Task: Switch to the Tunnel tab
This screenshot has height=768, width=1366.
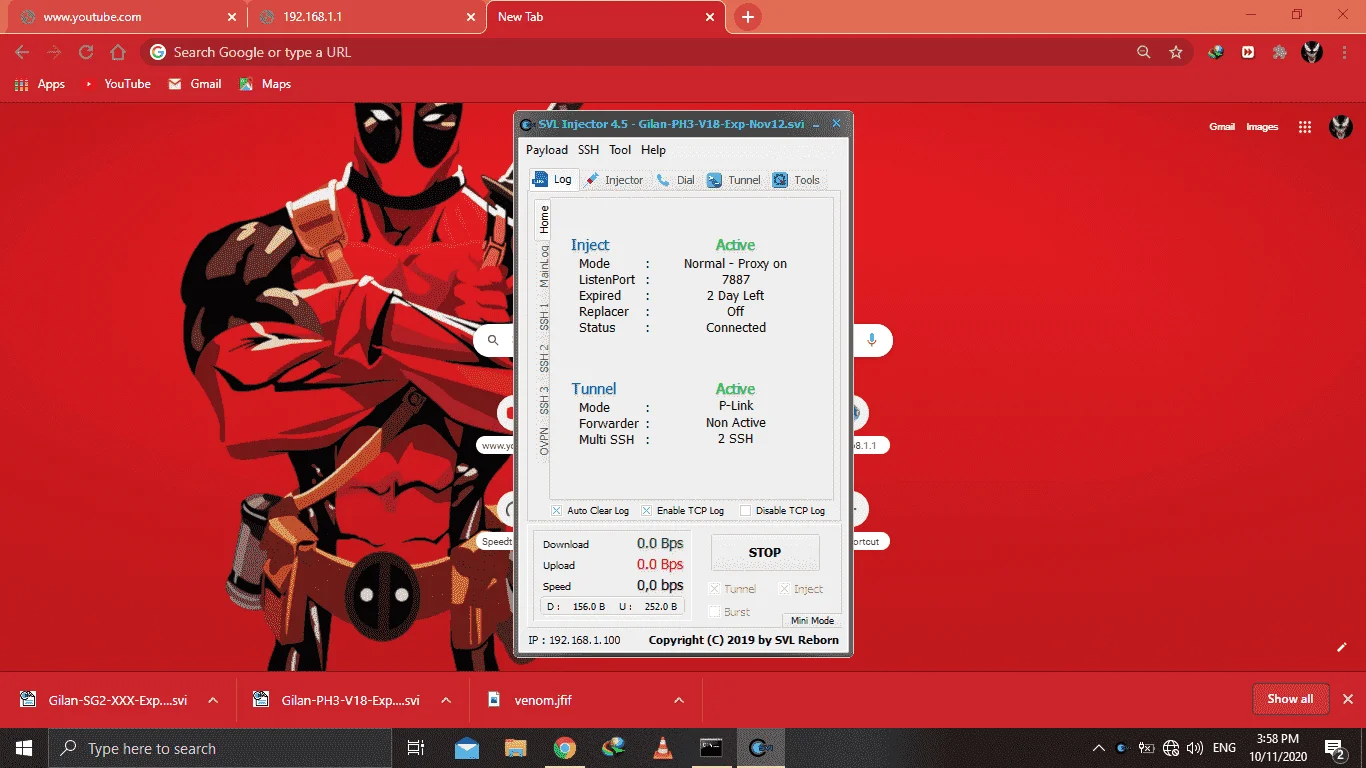Action: [734, 180]
